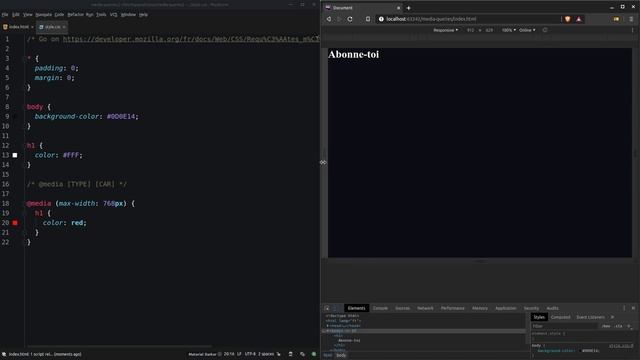640x360 pixels.
Task: Open the style.css source link in Styles
Action: [620, 346]
